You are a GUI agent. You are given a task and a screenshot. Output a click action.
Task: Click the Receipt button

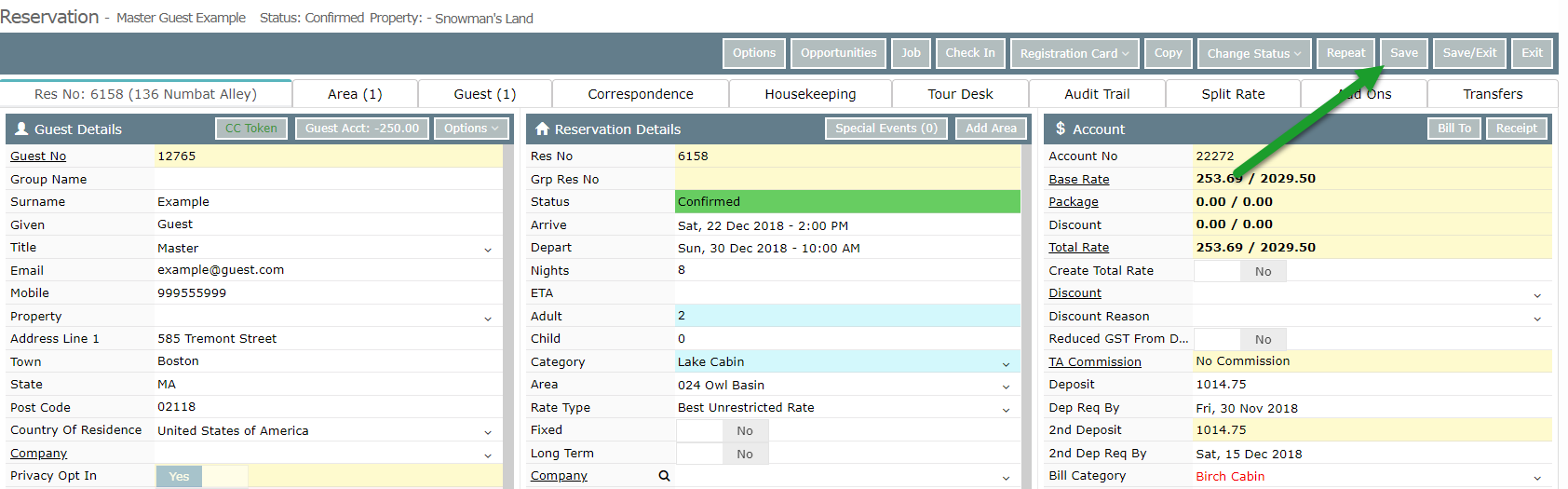point(1517,129)
